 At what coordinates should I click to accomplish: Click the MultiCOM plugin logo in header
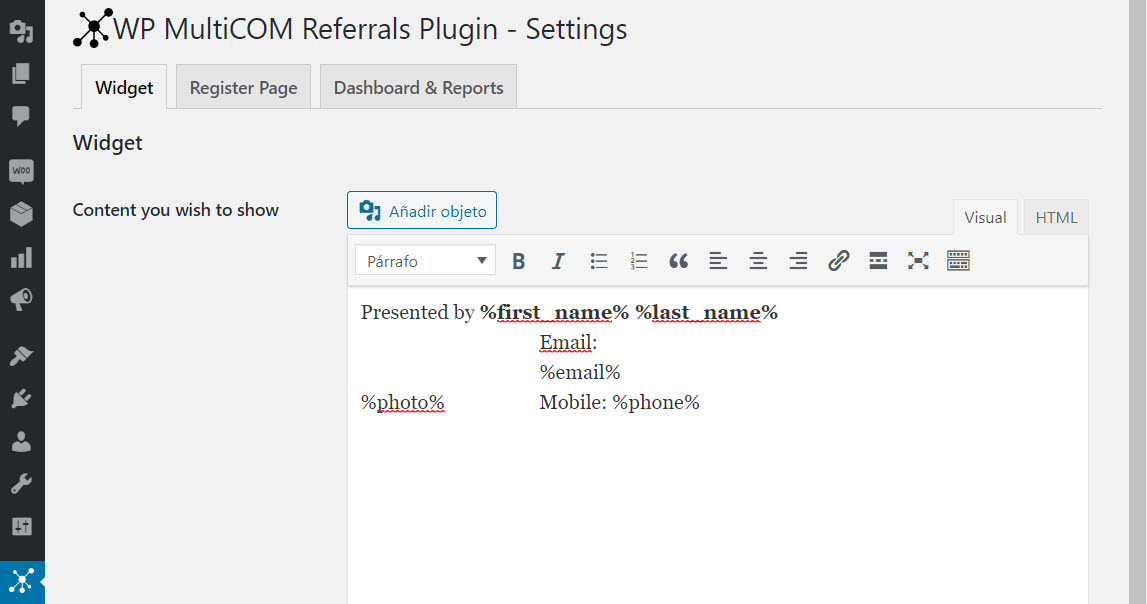coord(93,29)
